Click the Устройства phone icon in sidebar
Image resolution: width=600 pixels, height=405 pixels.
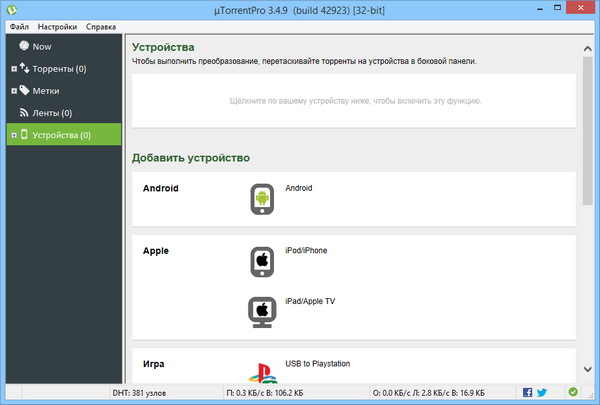(24, 134)
